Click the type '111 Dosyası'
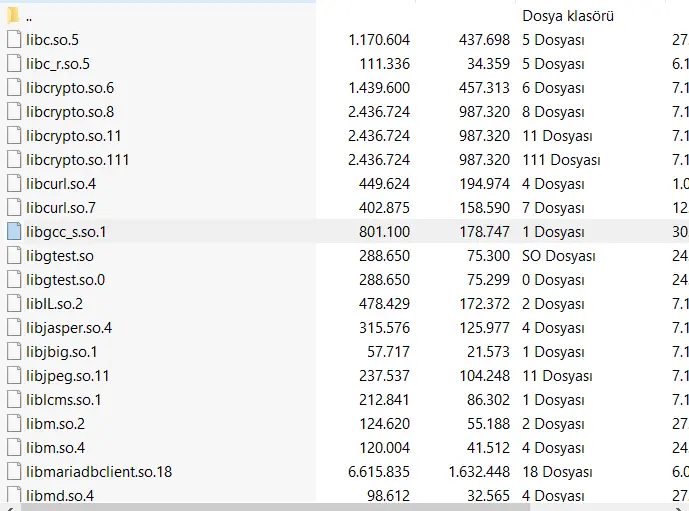The height and width of the screenshot is (511, 689). click(561, 160)
